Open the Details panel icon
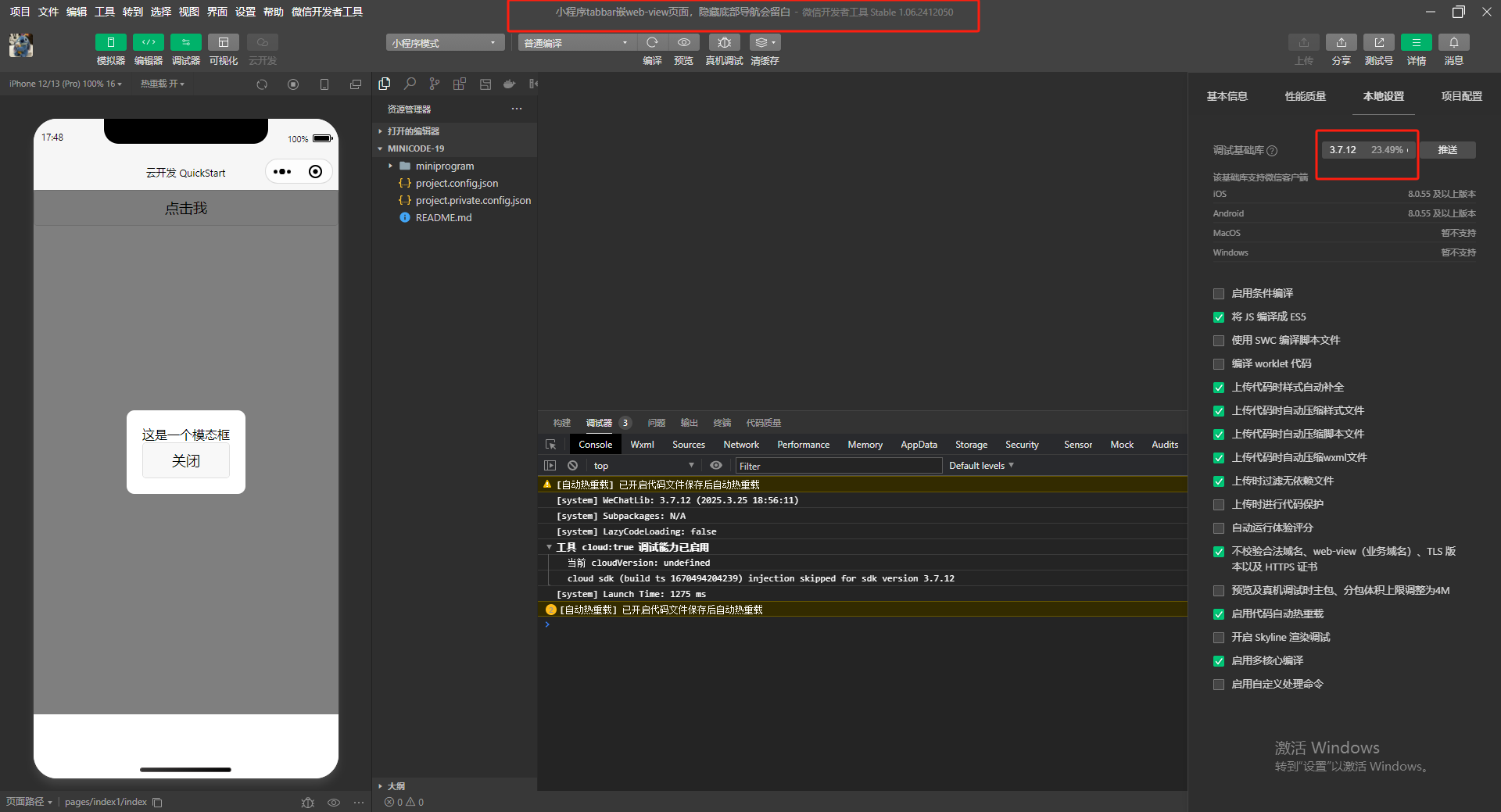 point(1416,42)
